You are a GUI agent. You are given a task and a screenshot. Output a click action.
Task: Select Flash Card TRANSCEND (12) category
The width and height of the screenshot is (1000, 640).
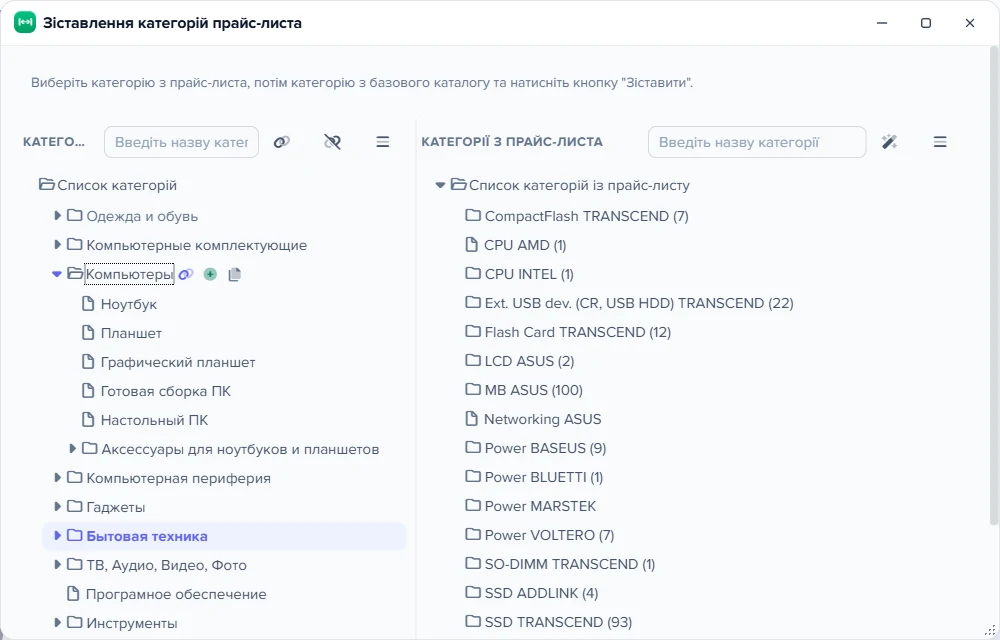[x=577, y=332]
